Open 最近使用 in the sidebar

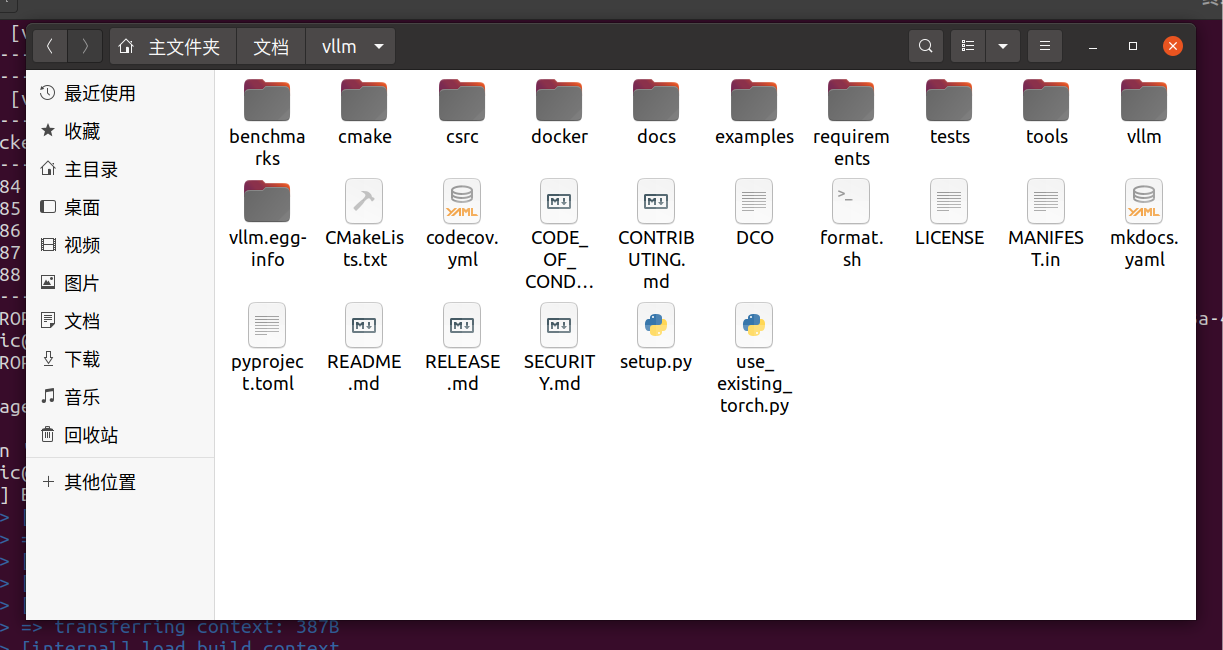pos(120,93)
